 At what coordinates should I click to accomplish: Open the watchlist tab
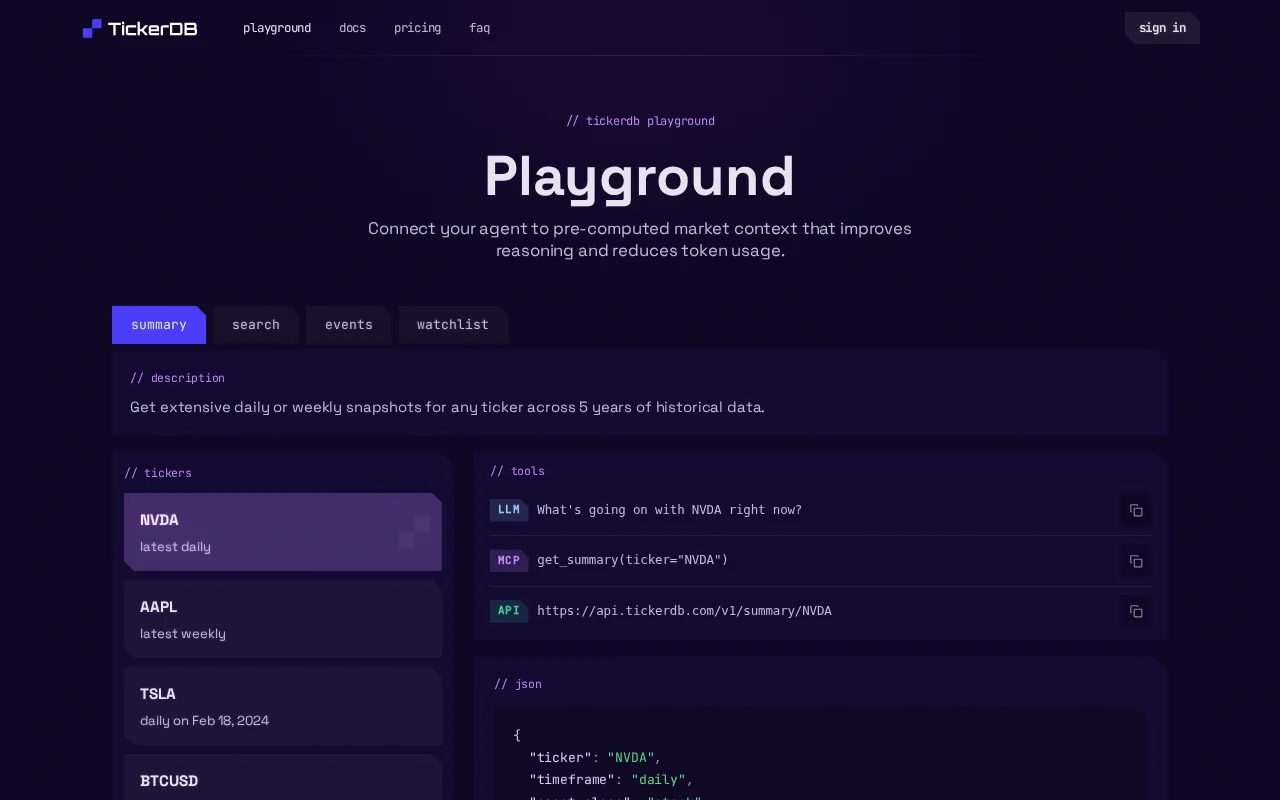point(453,325)
